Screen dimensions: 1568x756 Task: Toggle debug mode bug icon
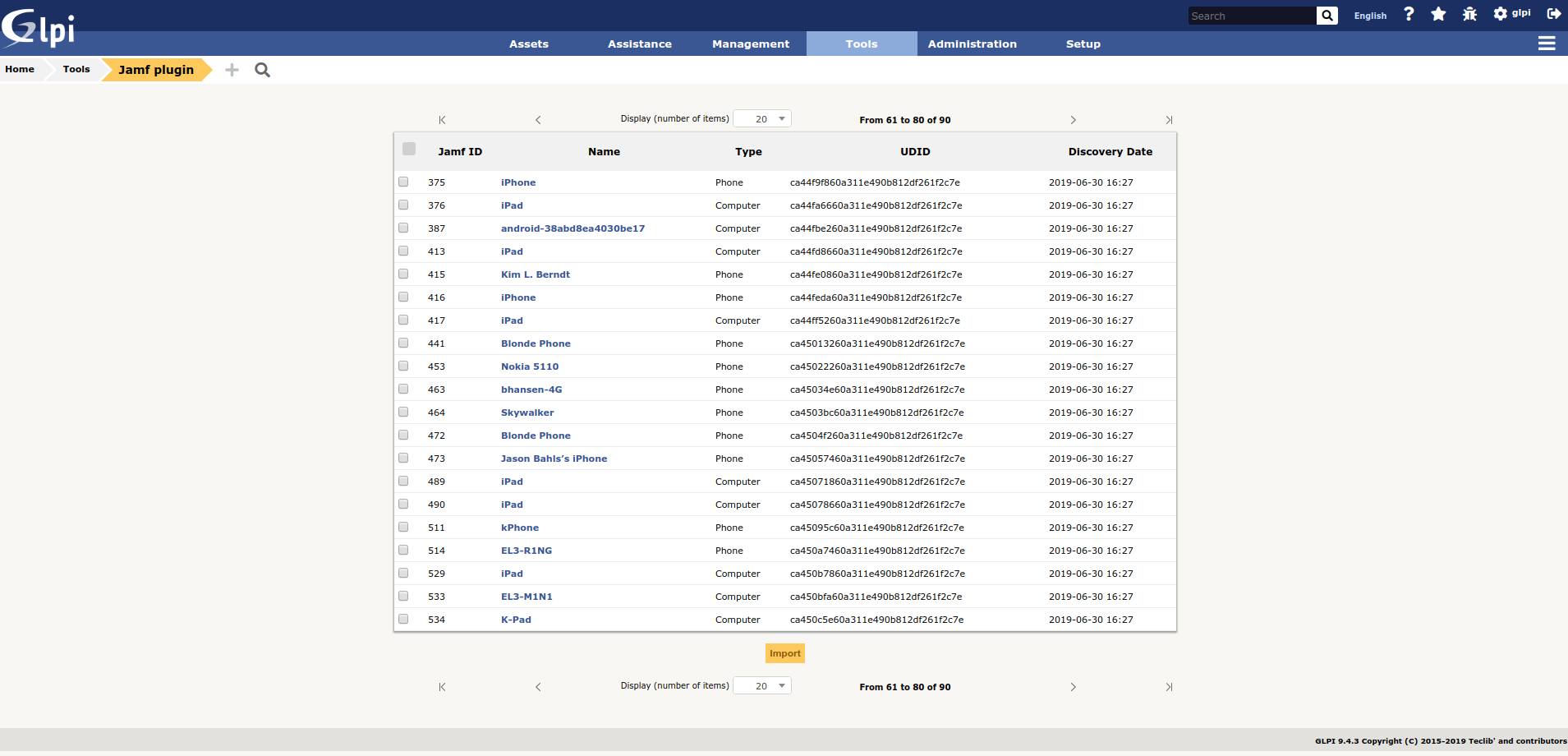tap(1469, 14)
